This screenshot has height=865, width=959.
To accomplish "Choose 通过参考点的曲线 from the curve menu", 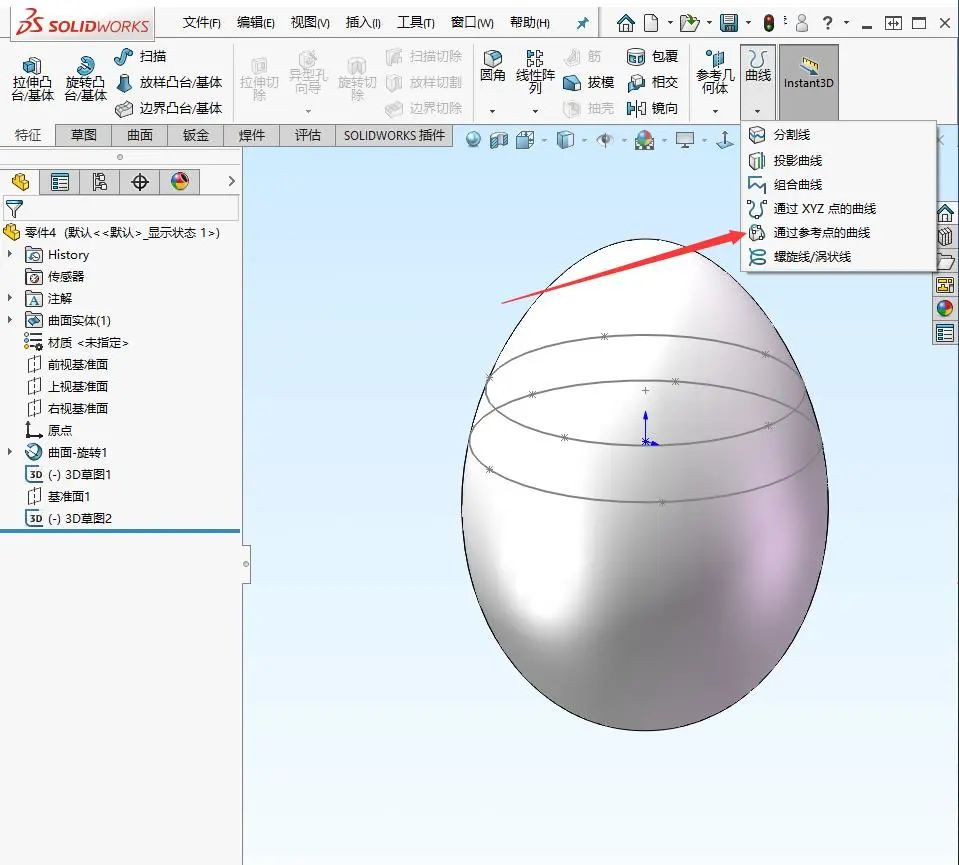I will pos(820,233).
